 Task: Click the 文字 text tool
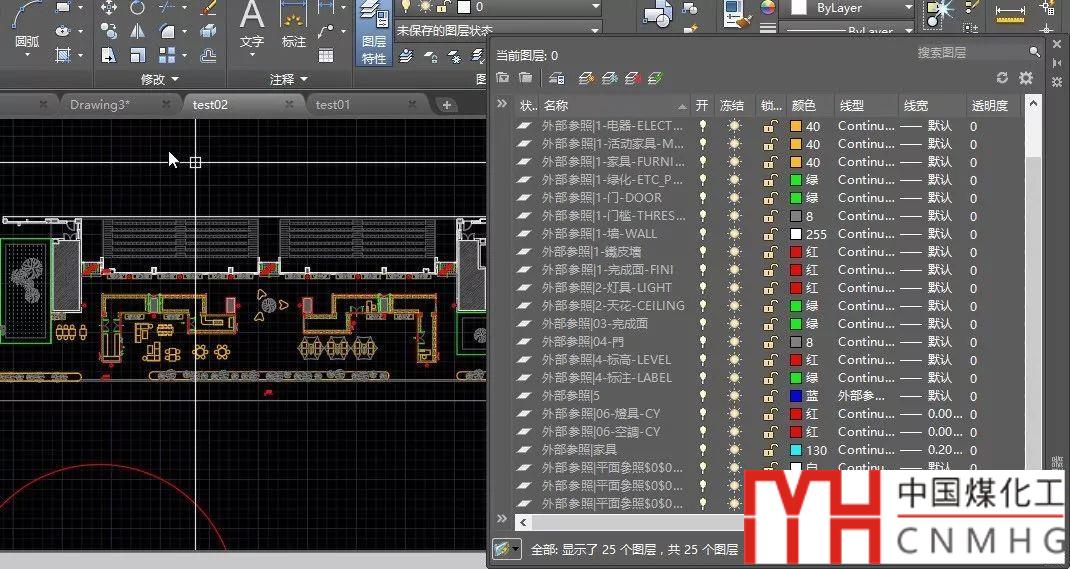click(x=251, y=25)
